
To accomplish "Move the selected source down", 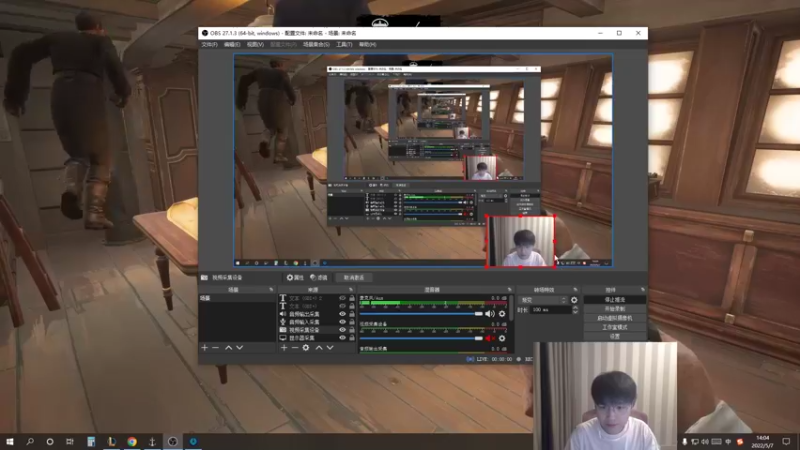I will (330, 347).
